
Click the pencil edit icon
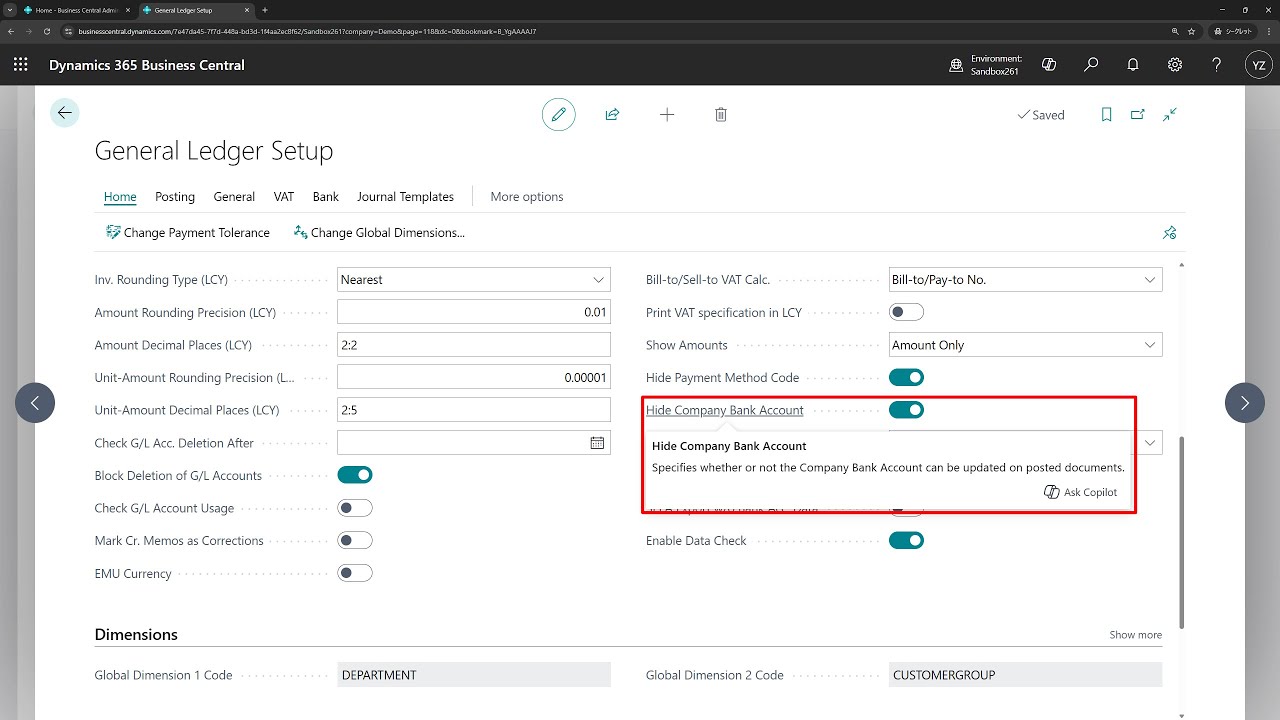pos(559,115)
